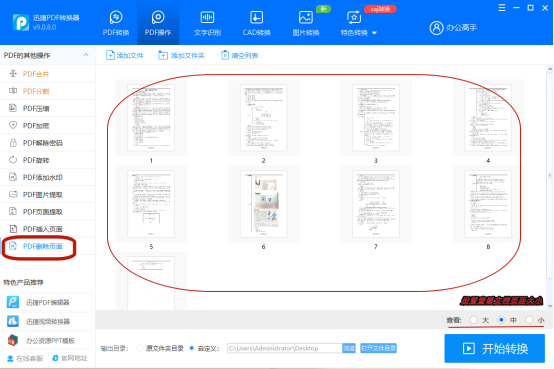Open 迅捷视频转换器 recommended product
The height and width of the screenshot is (369, 554).
(47, 321)
